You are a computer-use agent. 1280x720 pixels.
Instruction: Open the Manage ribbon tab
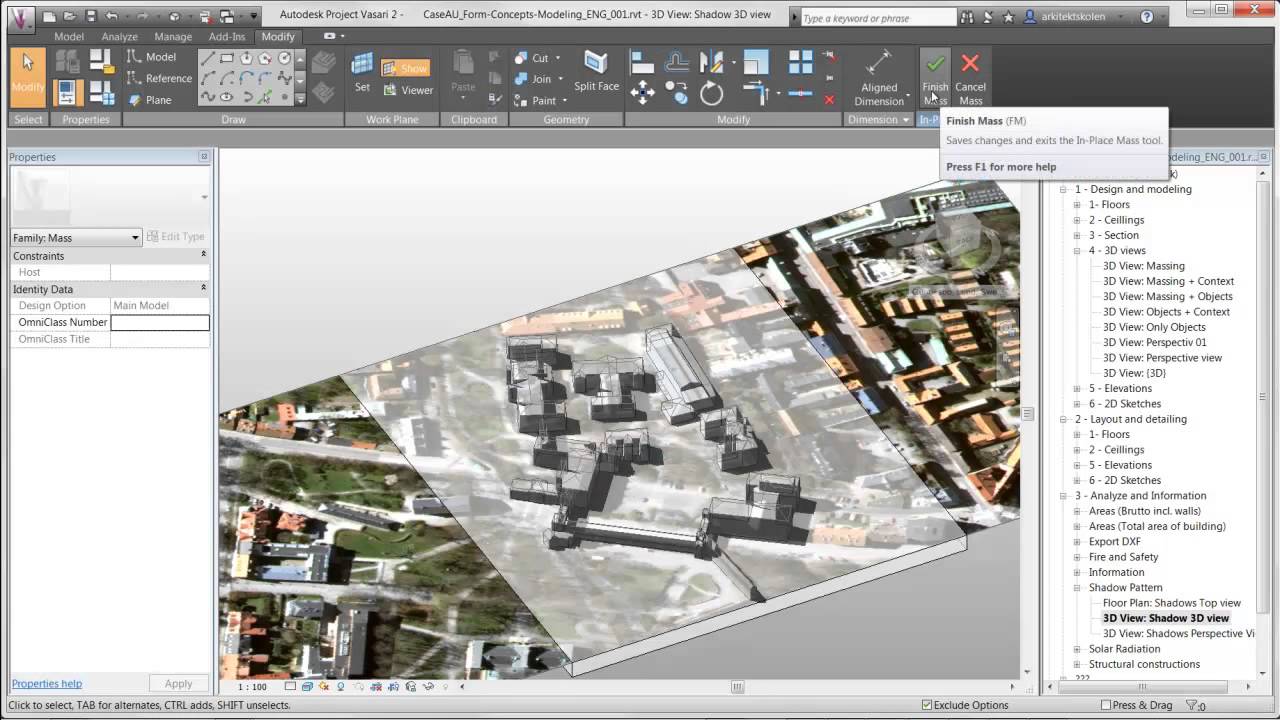pos(173,37)
